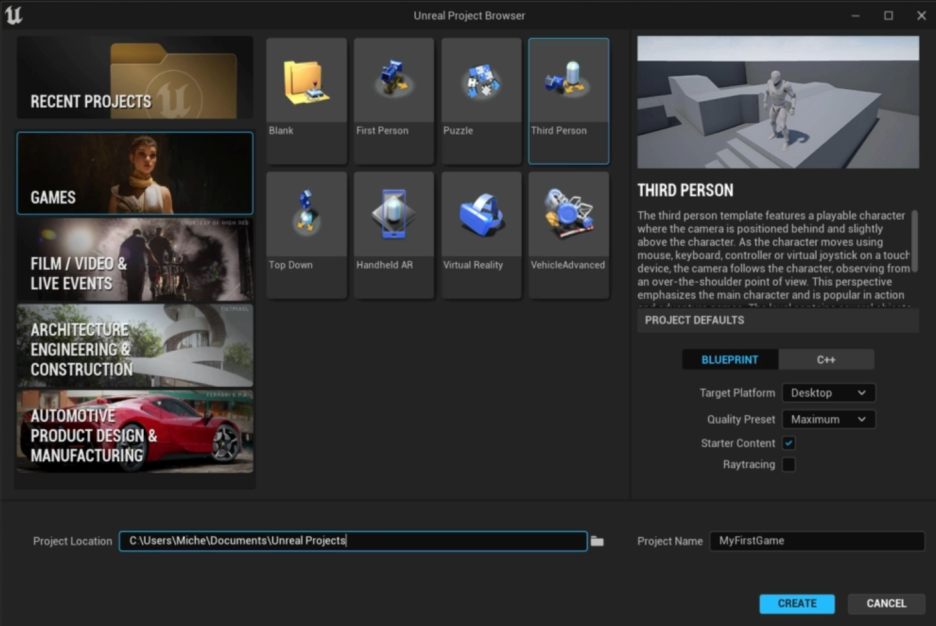The image size is (936, 626).
Task: Focus the Project Location path field
Action: coord(353,541)
